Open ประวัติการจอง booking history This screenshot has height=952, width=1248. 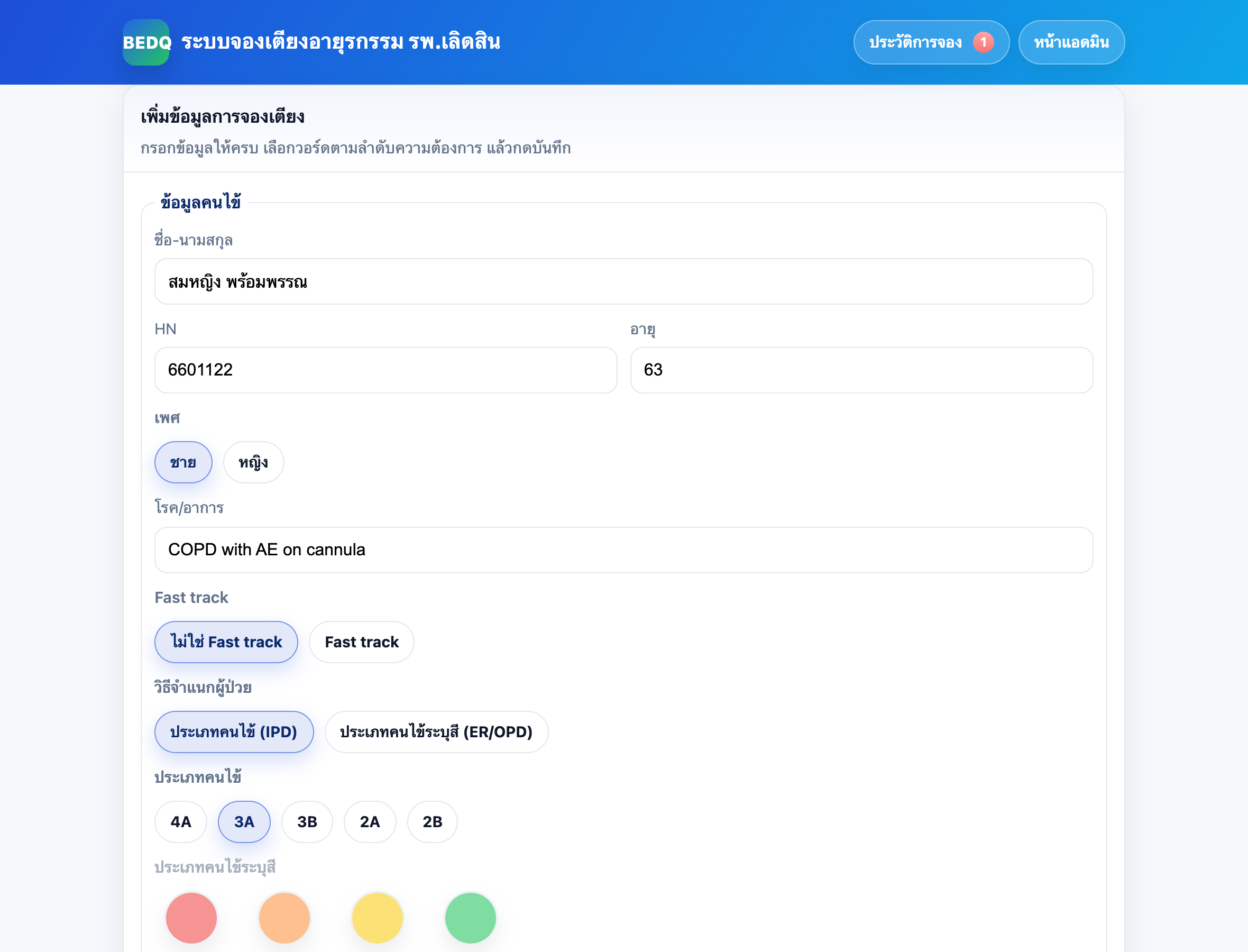(x=931, y=42)
